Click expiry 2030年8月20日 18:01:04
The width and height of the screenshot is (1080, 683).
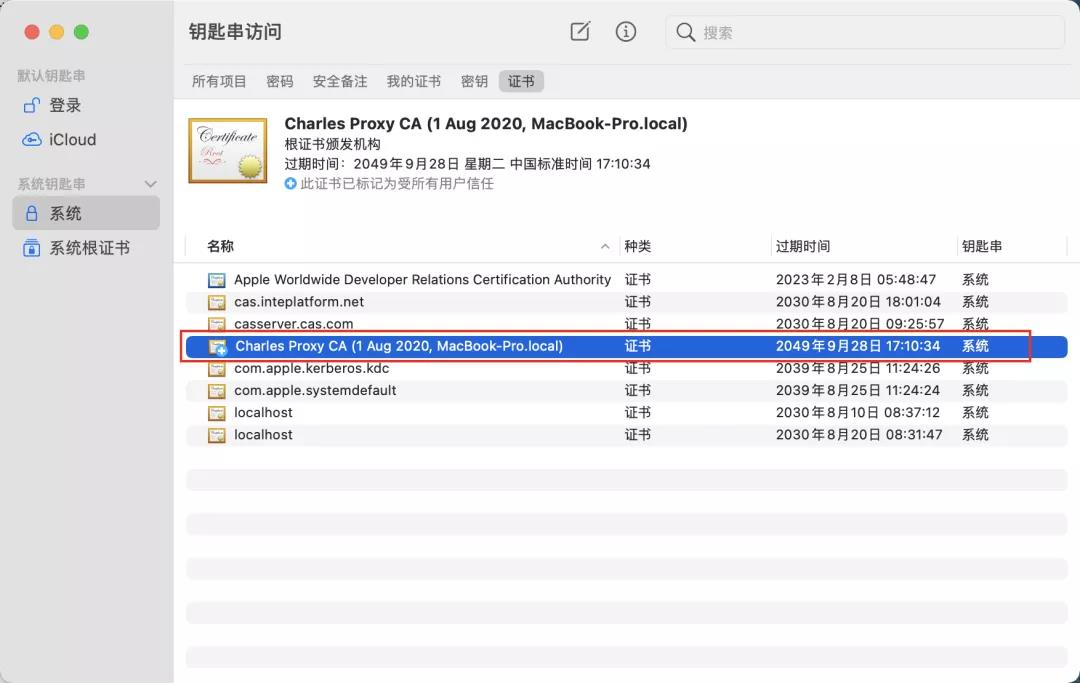tap(858, 302)
